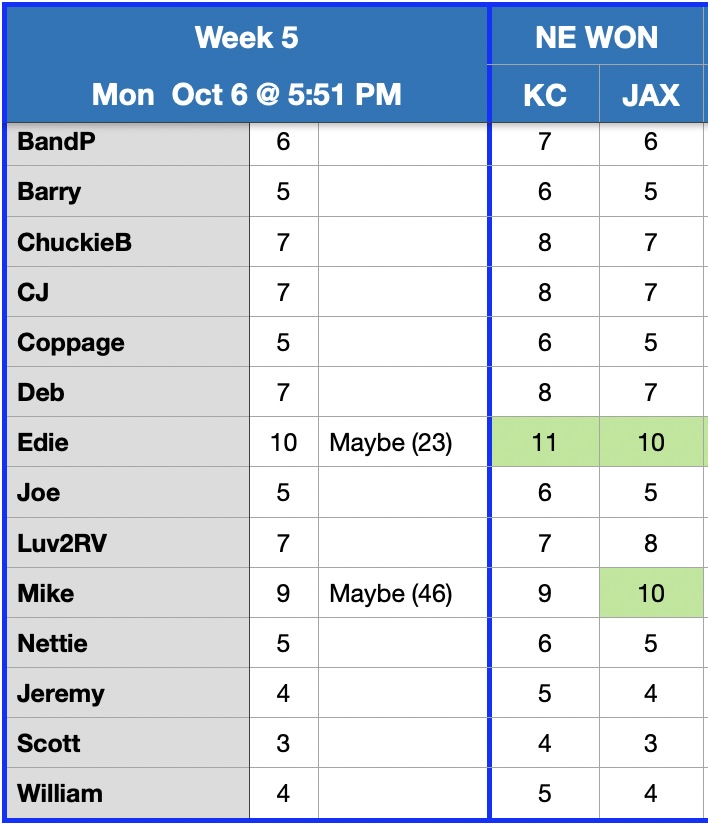Select the NE WON header cell
The width and height of the screenshot is (708, 824).
[x=596, y=38]
